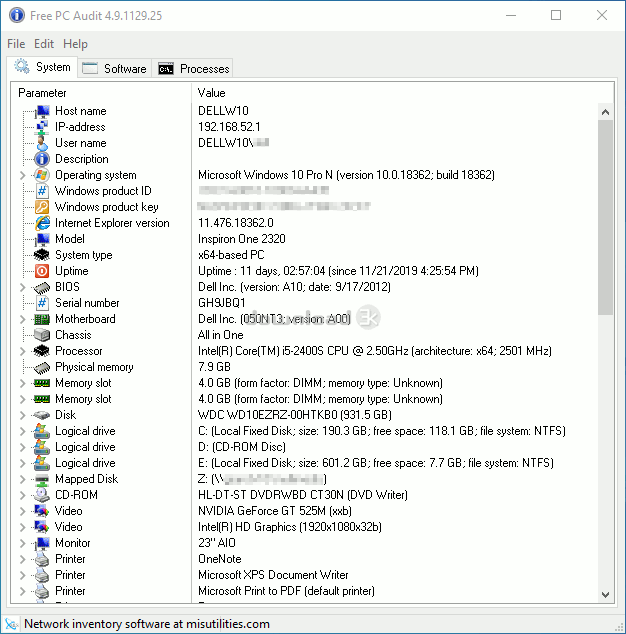Click the status bar satellite icon

pos(12,624)
